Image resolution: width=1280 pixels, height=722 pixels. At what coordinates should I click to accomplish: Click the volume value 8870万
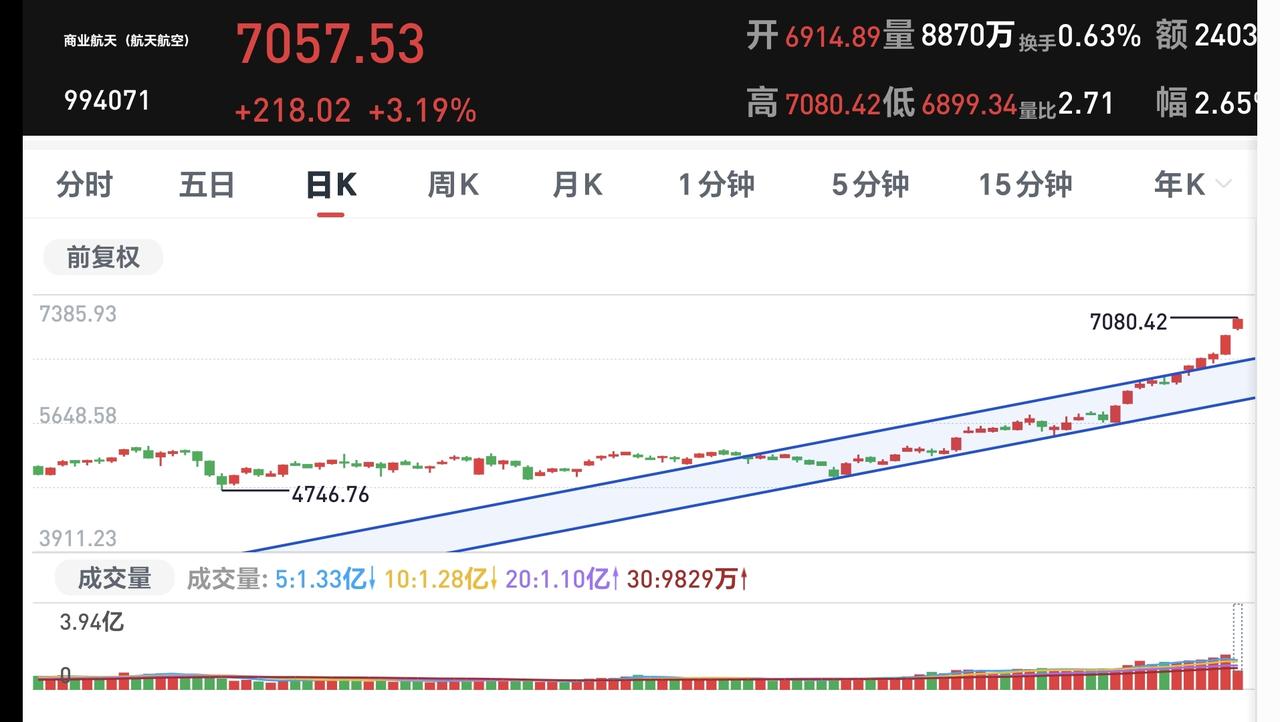tap(967, 36)
